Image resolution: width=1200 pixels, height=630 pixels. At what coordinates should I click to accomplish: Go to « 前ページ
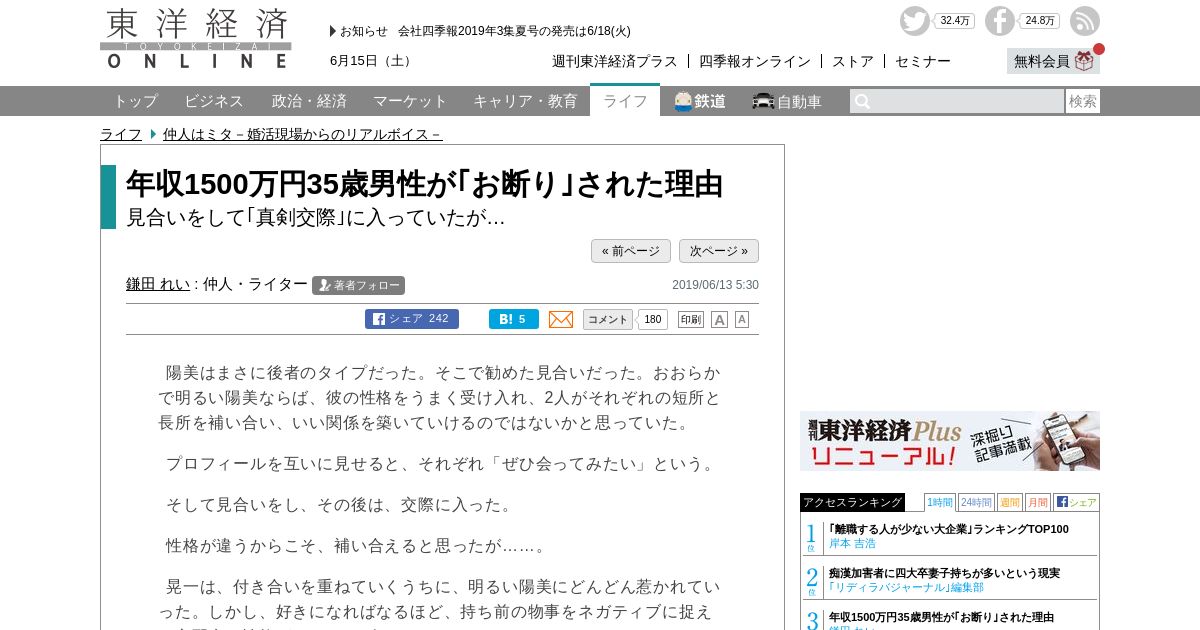coord(631,251)
